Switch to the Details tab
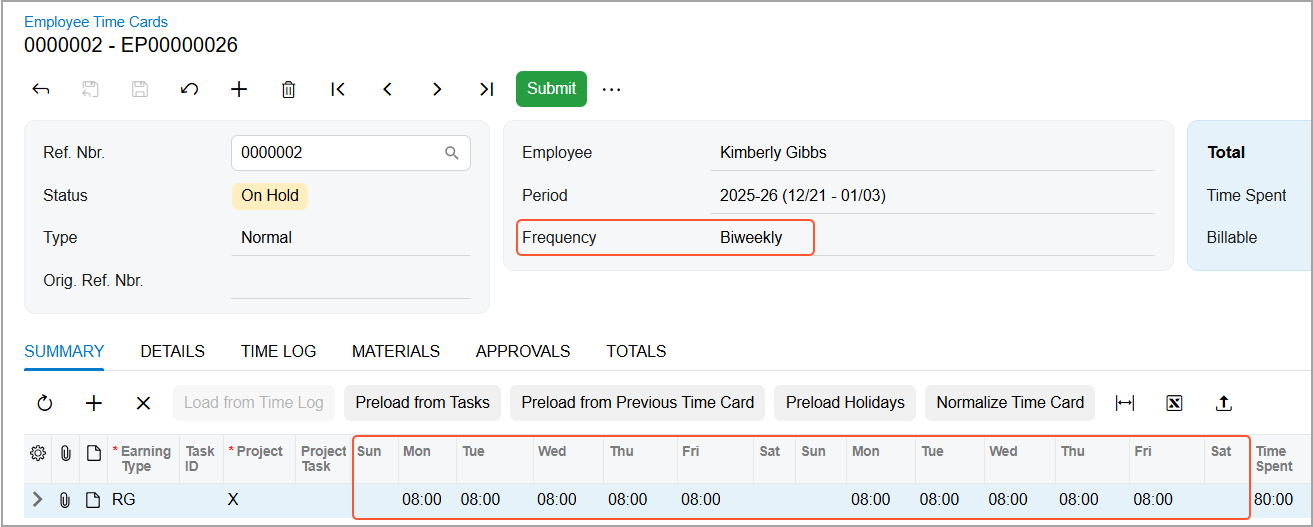 [x=172, y=351]
